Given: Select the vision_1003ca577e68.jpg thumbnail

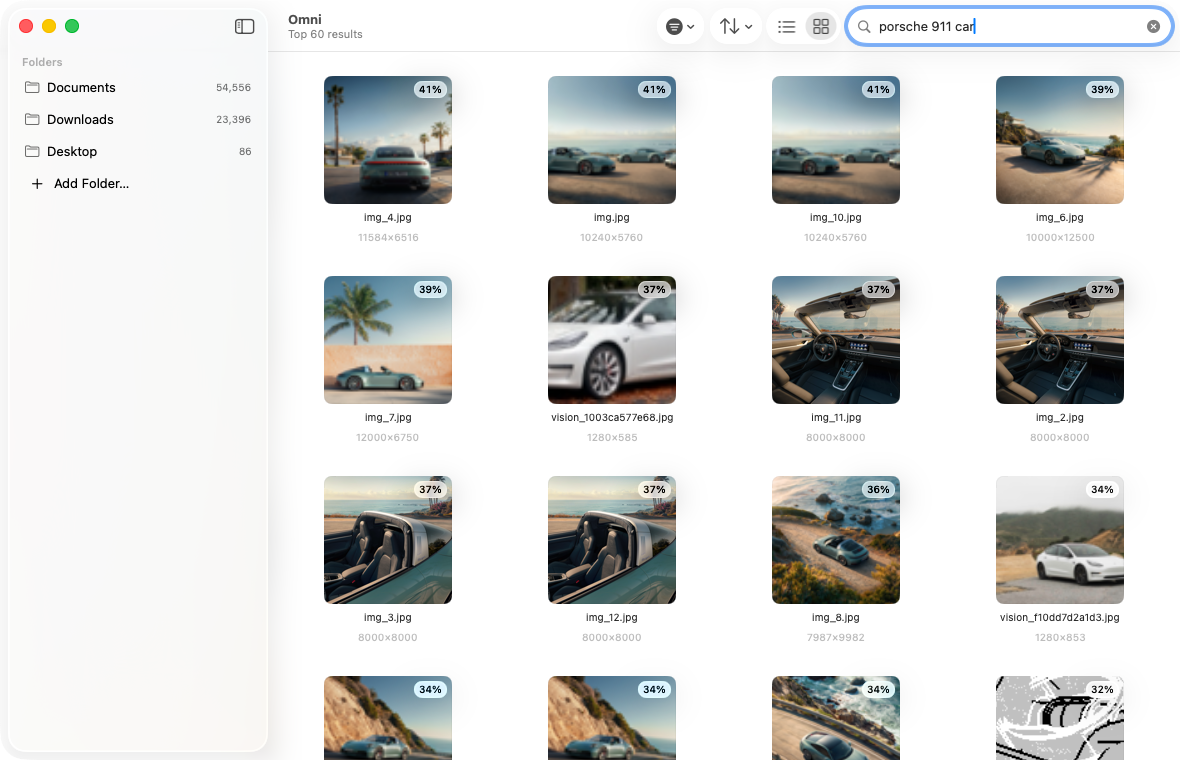Looking at the screenshot, I should [612, 340].
